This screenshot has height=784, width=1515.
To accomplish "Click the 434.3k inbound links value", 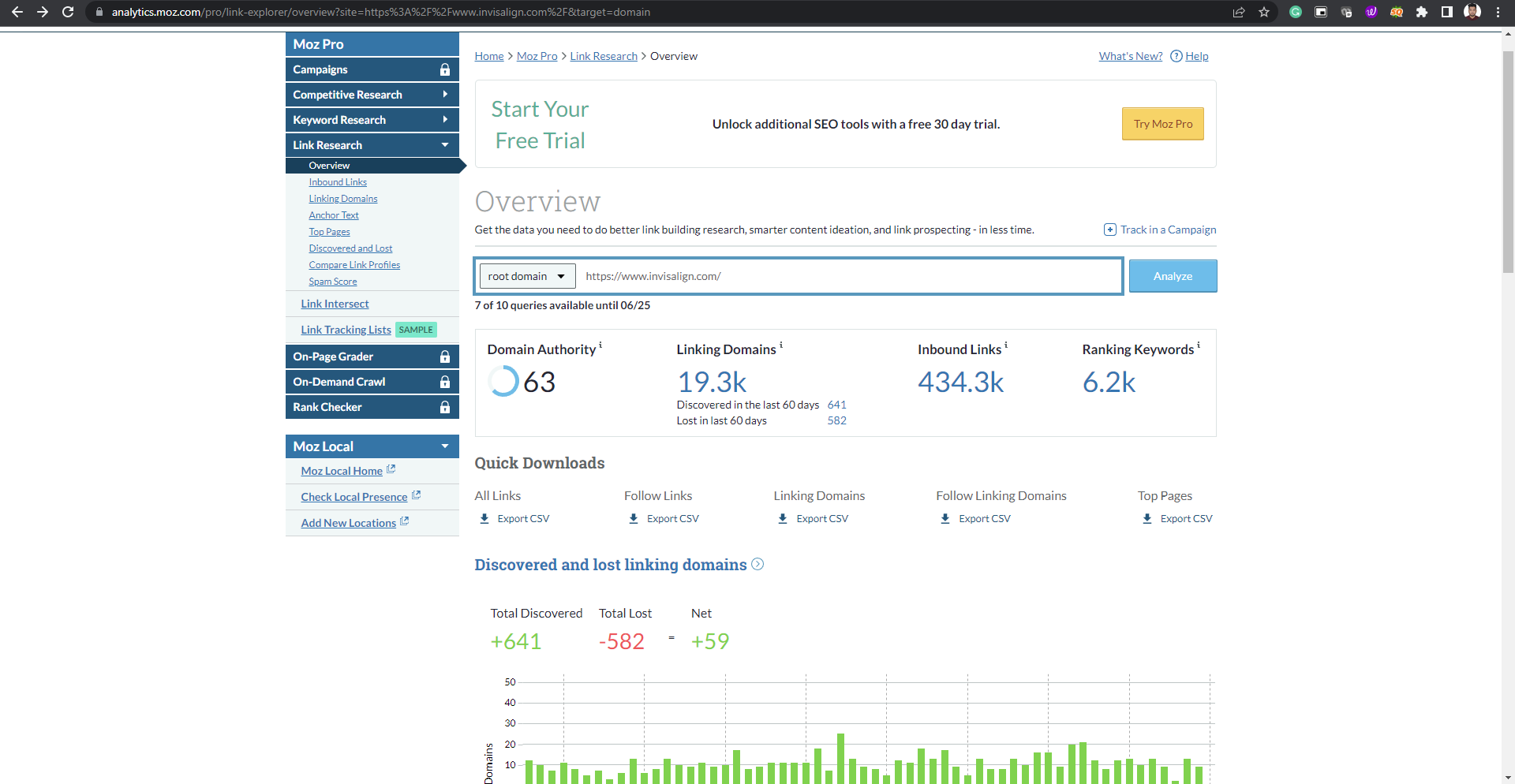I will point(960,383).
